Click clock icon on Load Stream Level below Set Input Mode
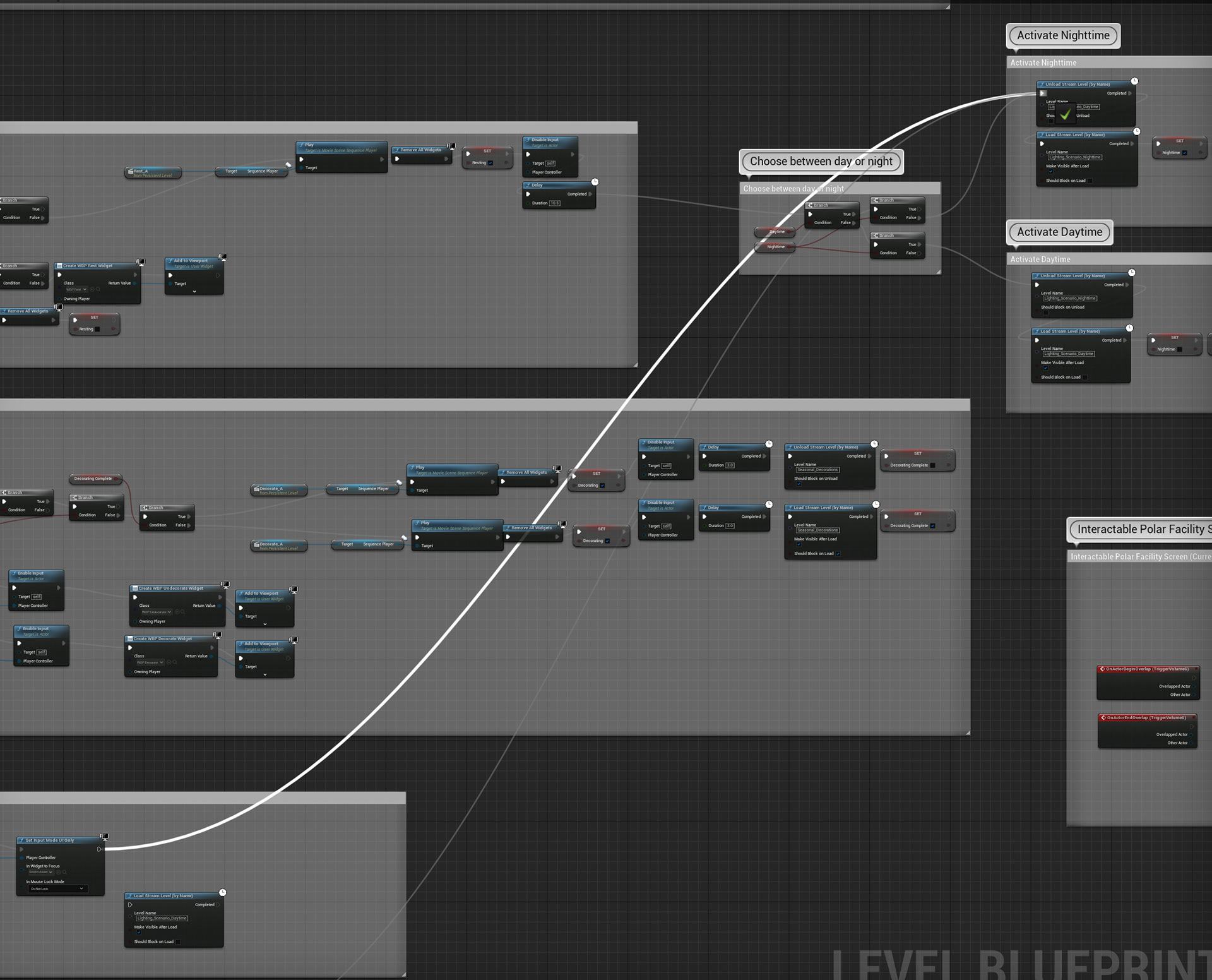 pos(222,892)
